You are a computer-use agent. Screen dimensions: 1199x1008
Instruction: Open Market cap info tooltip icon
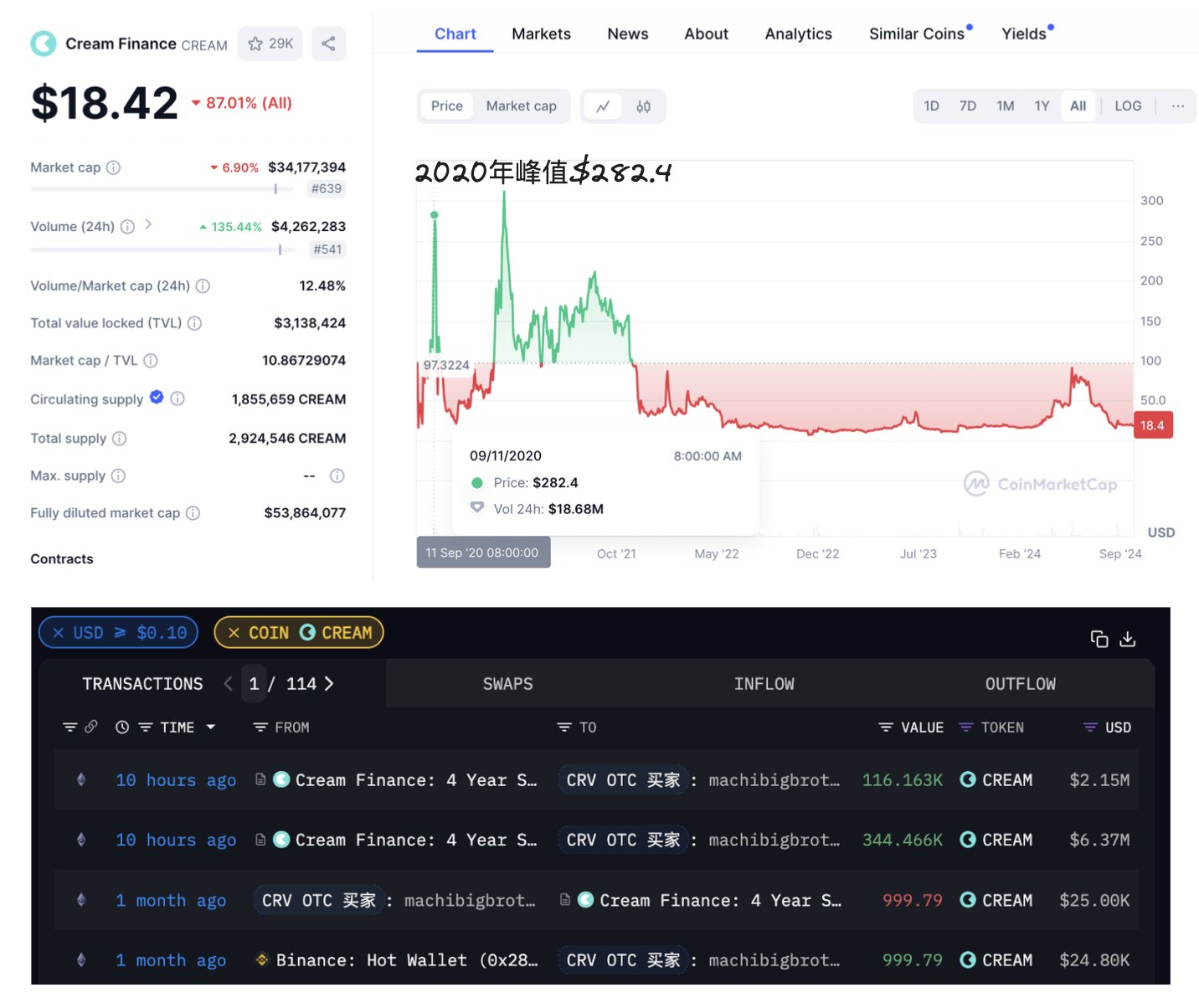point(113,167)
